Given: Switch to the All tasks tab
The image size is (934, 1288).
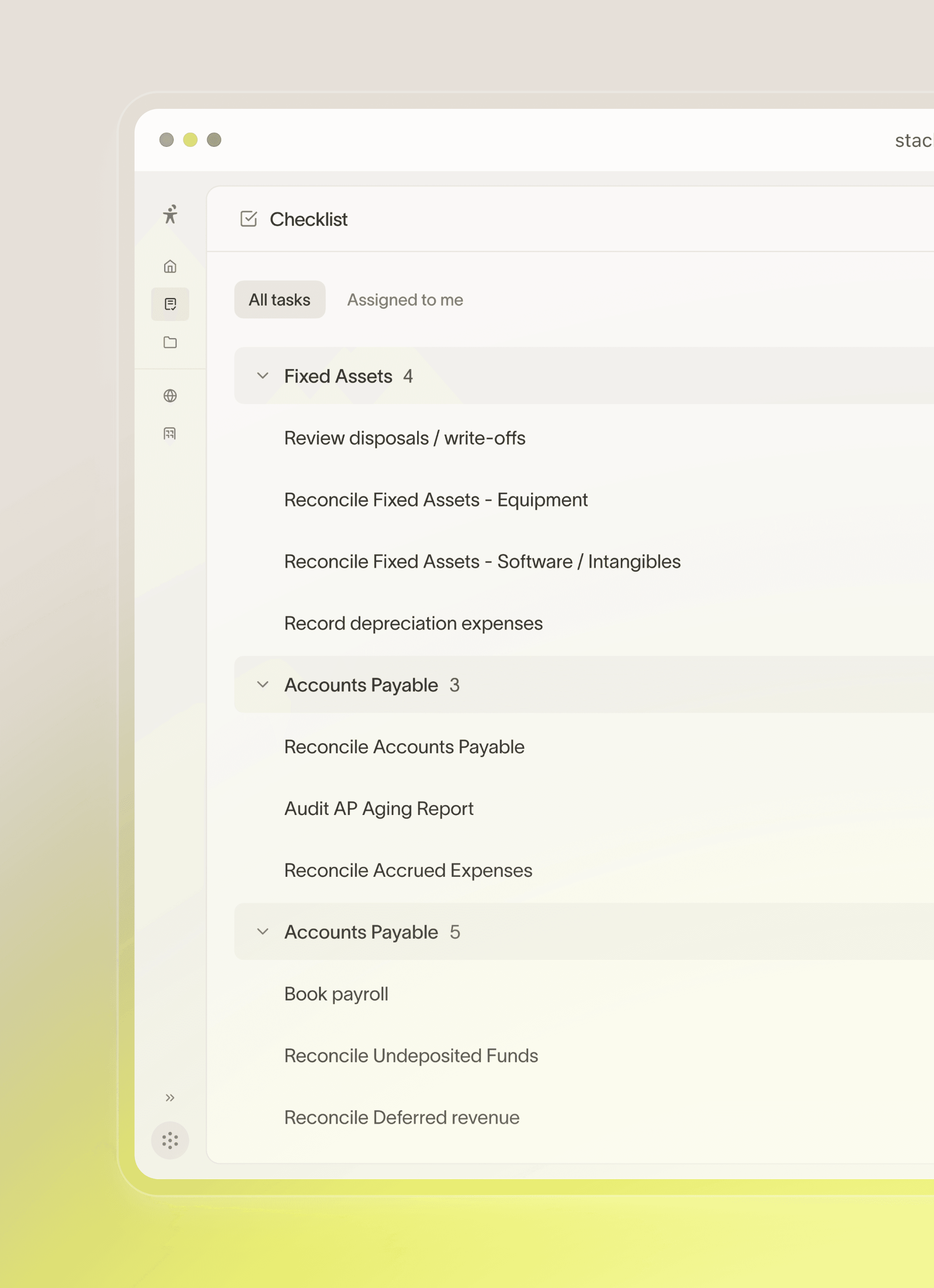Looking at the screenshot, I should tap(280, 299).
